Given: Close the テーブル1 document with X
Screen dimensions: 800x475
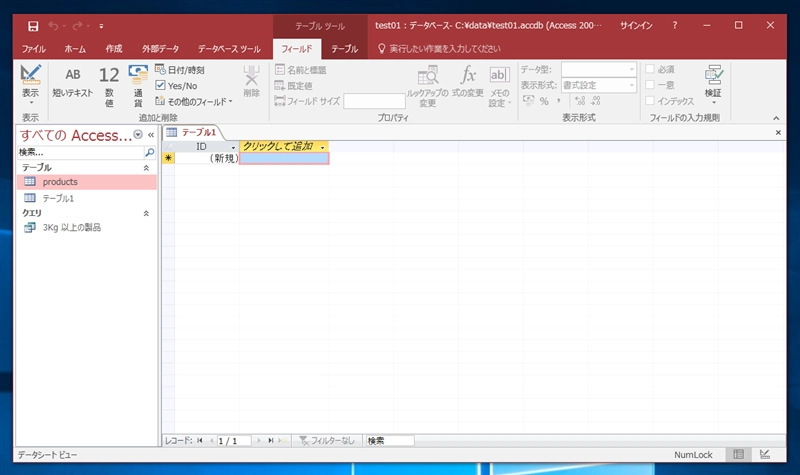Looking at the screenshot, I should 778,133.
